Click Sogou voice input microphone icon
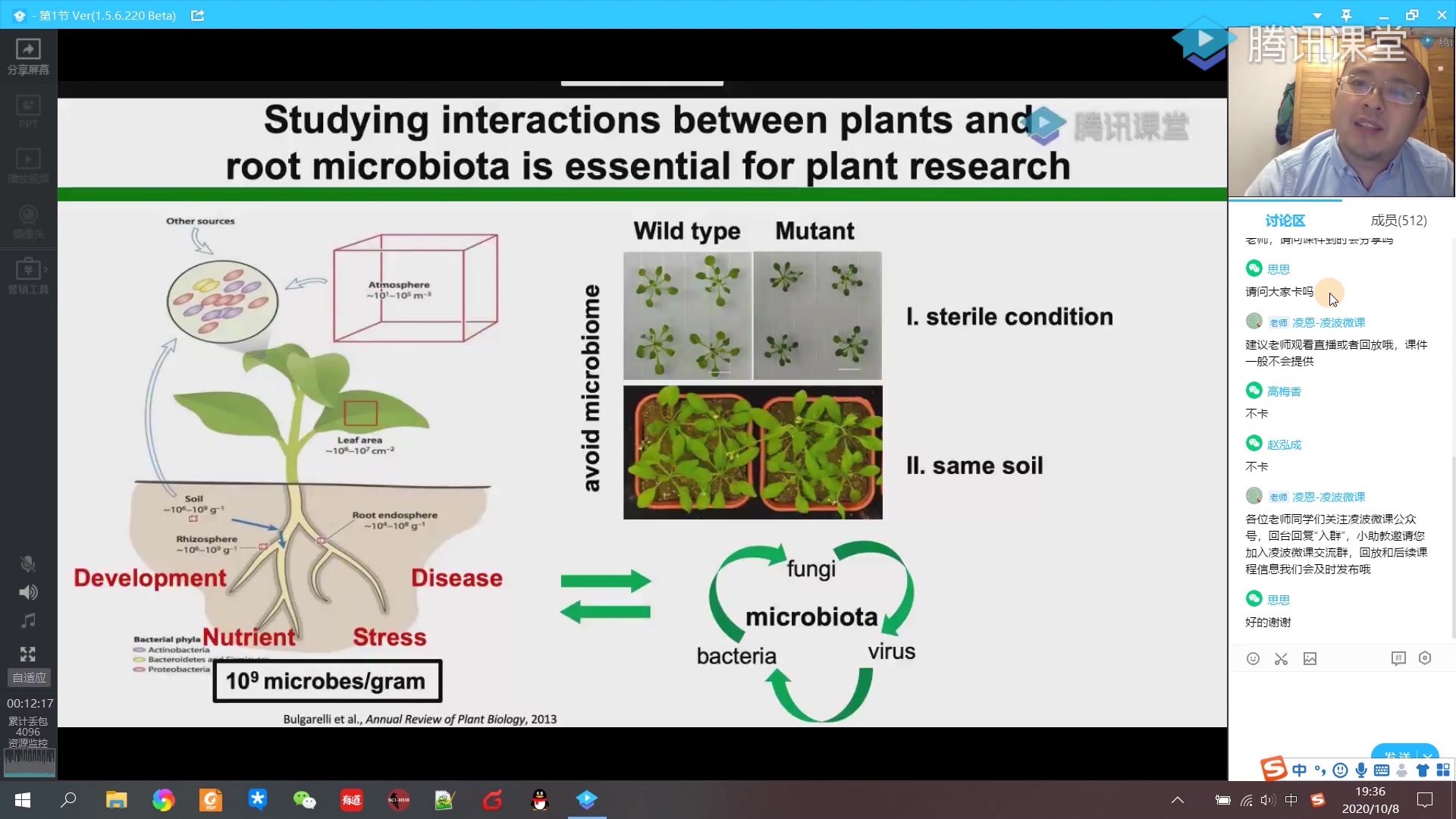 1361,770
